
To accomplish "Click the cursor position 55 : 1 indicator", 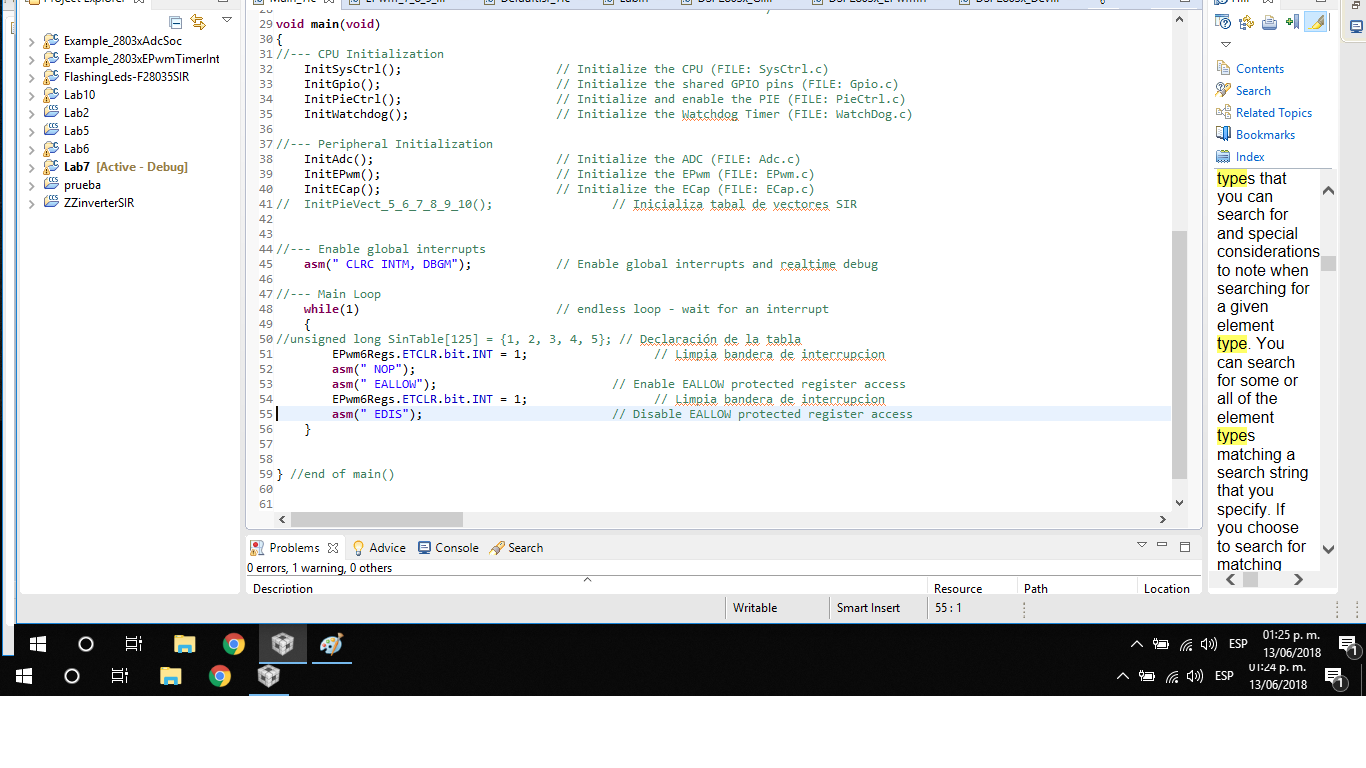I will coord(948,608).
